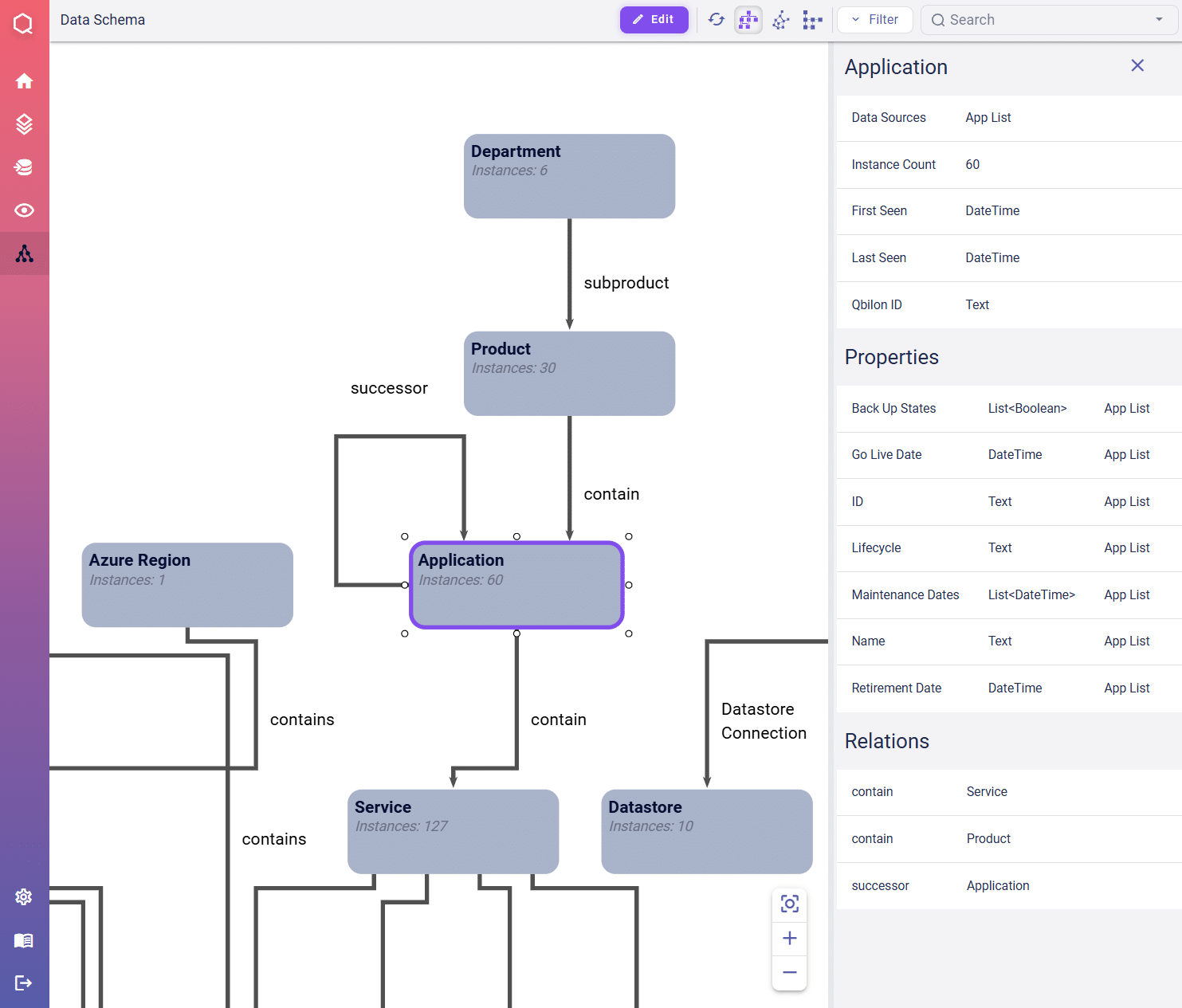
Task: Open the documentation book icon
Action: click(24, 940)
